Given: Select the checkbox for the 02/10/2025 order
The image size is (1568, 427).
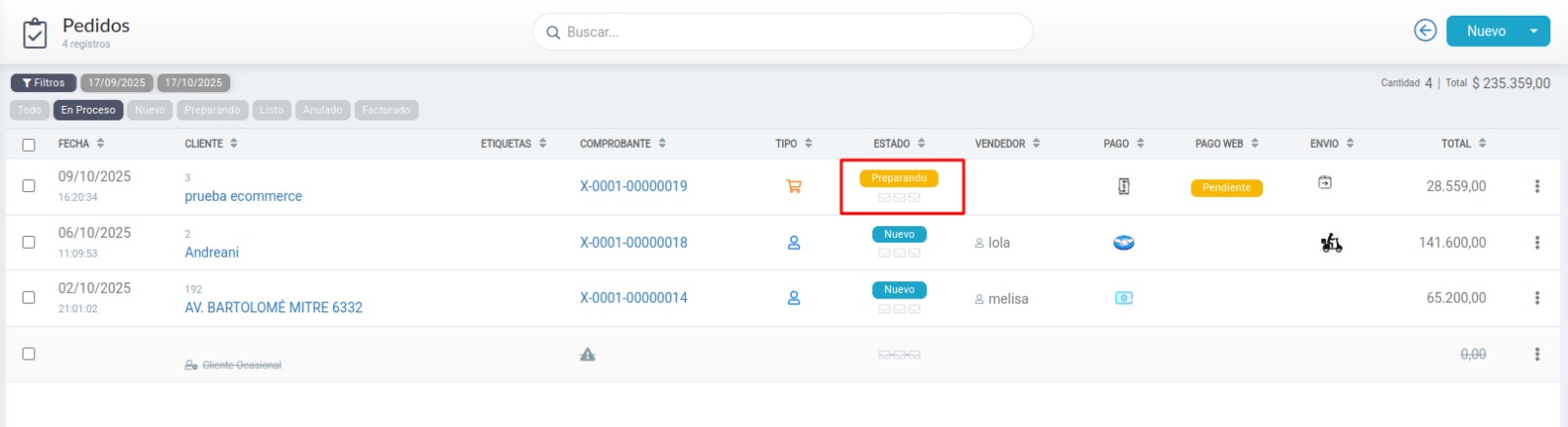Looking at the screenshot, I should (28, 298).
